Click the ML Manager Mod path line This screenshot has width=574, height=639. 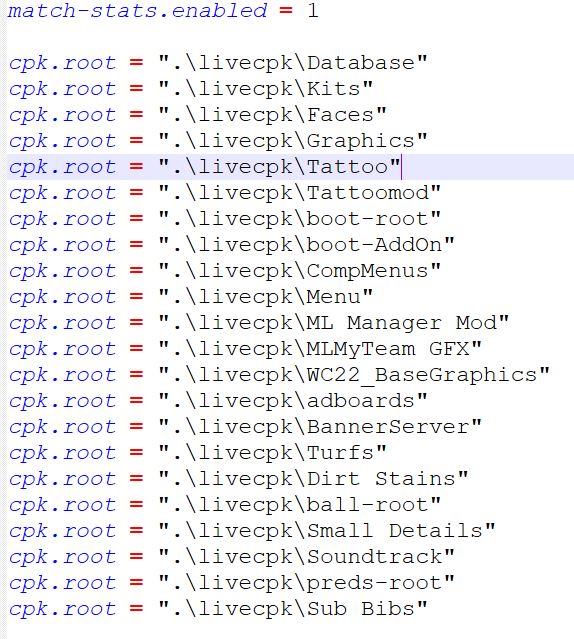pos(259,324)
